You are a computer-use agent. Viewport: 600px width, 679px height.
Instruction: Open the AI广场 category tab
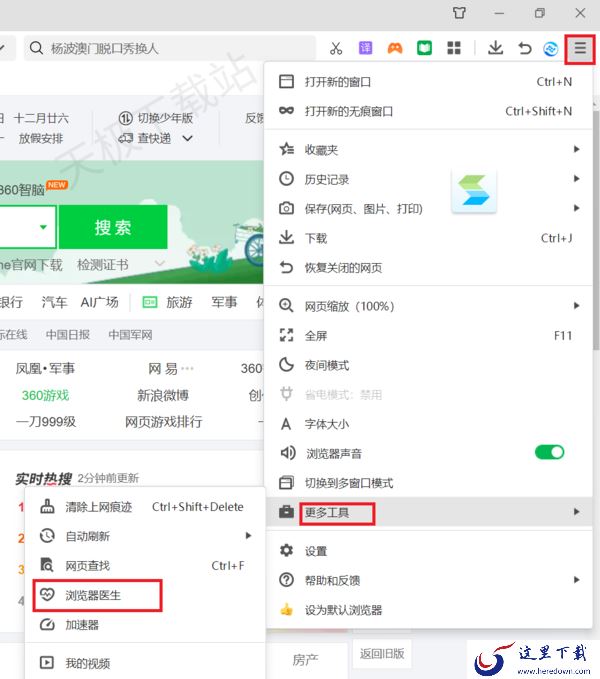pyautogui.click(x=100, y=302)
